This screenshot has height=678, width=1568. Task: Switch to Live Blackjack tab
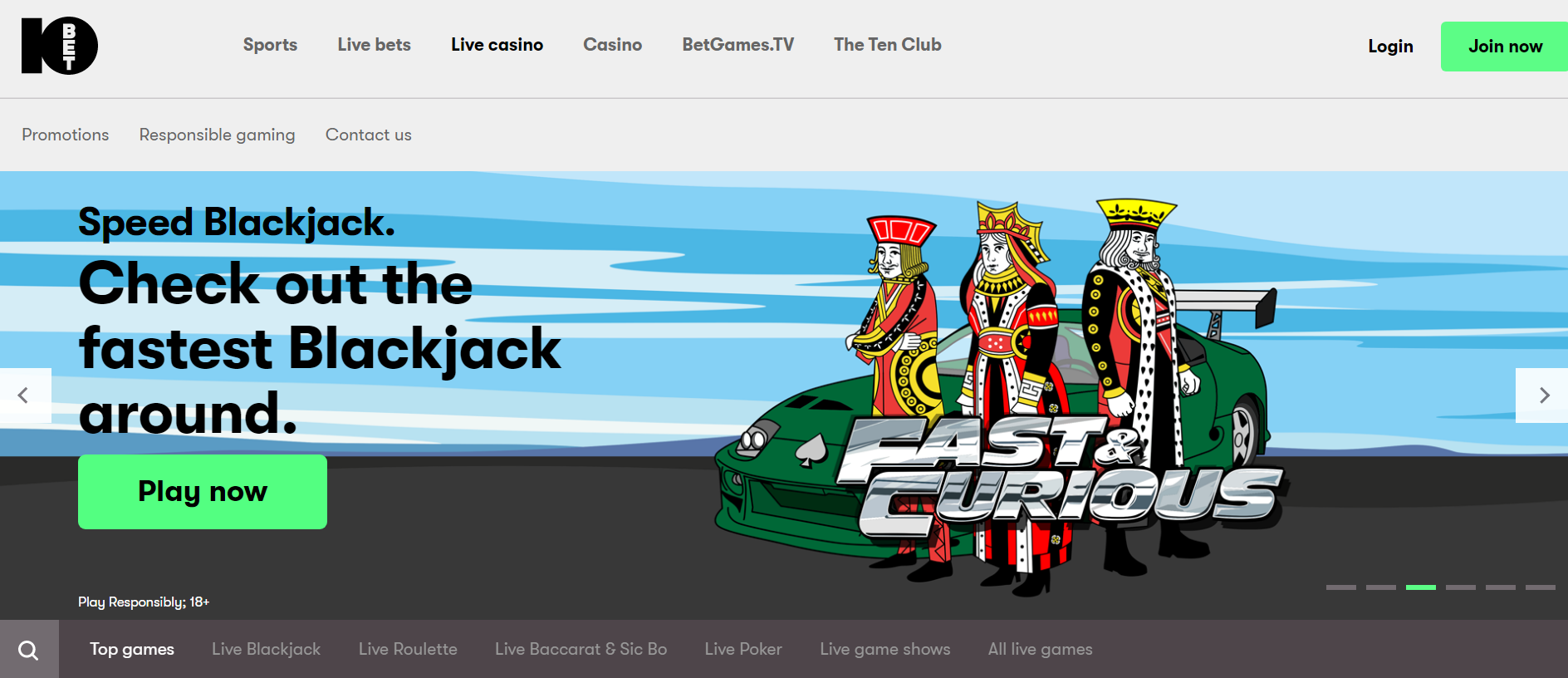point(266,649)
